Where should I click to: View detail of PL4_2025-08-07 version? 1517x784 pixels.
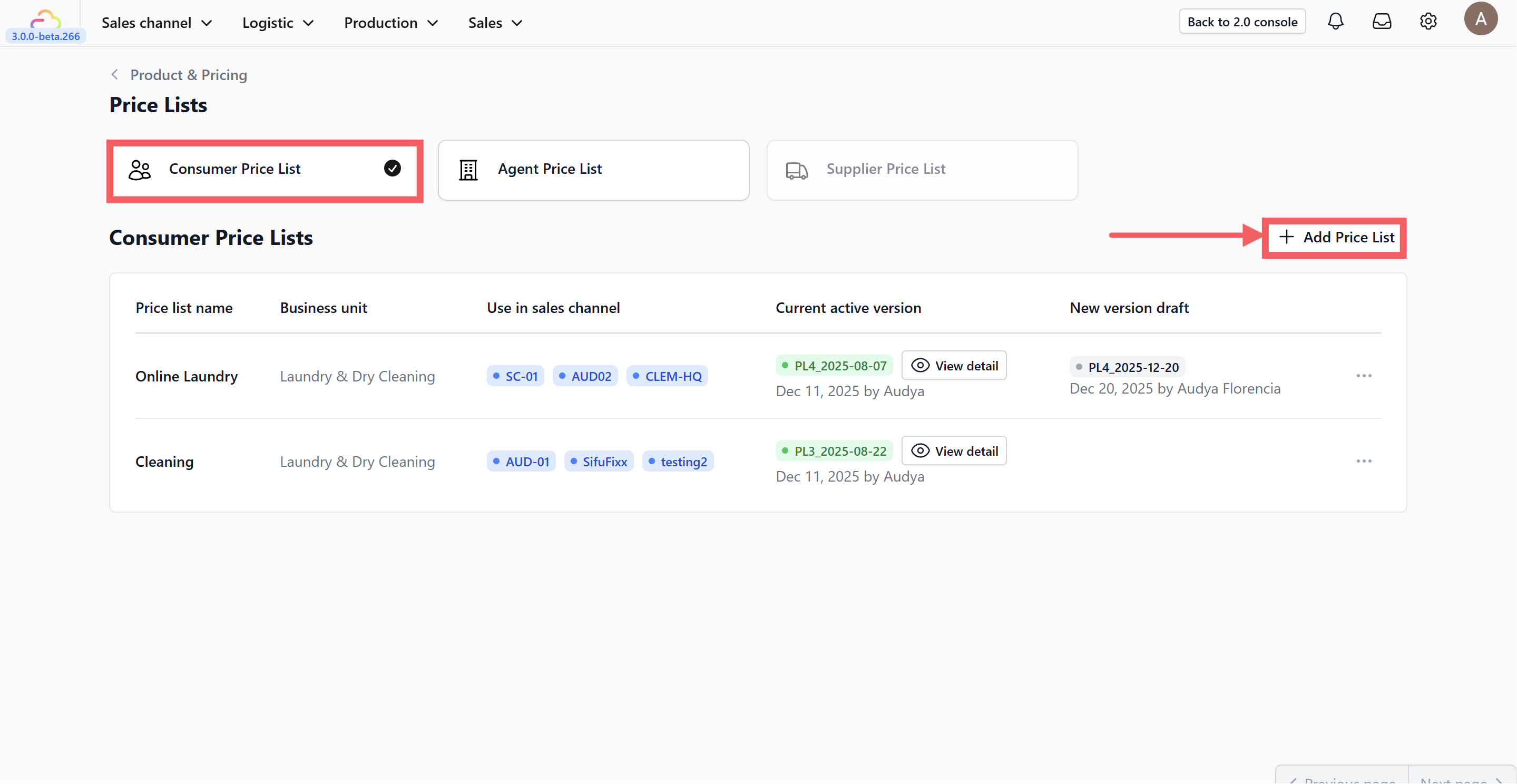click(x=953, y=366)
